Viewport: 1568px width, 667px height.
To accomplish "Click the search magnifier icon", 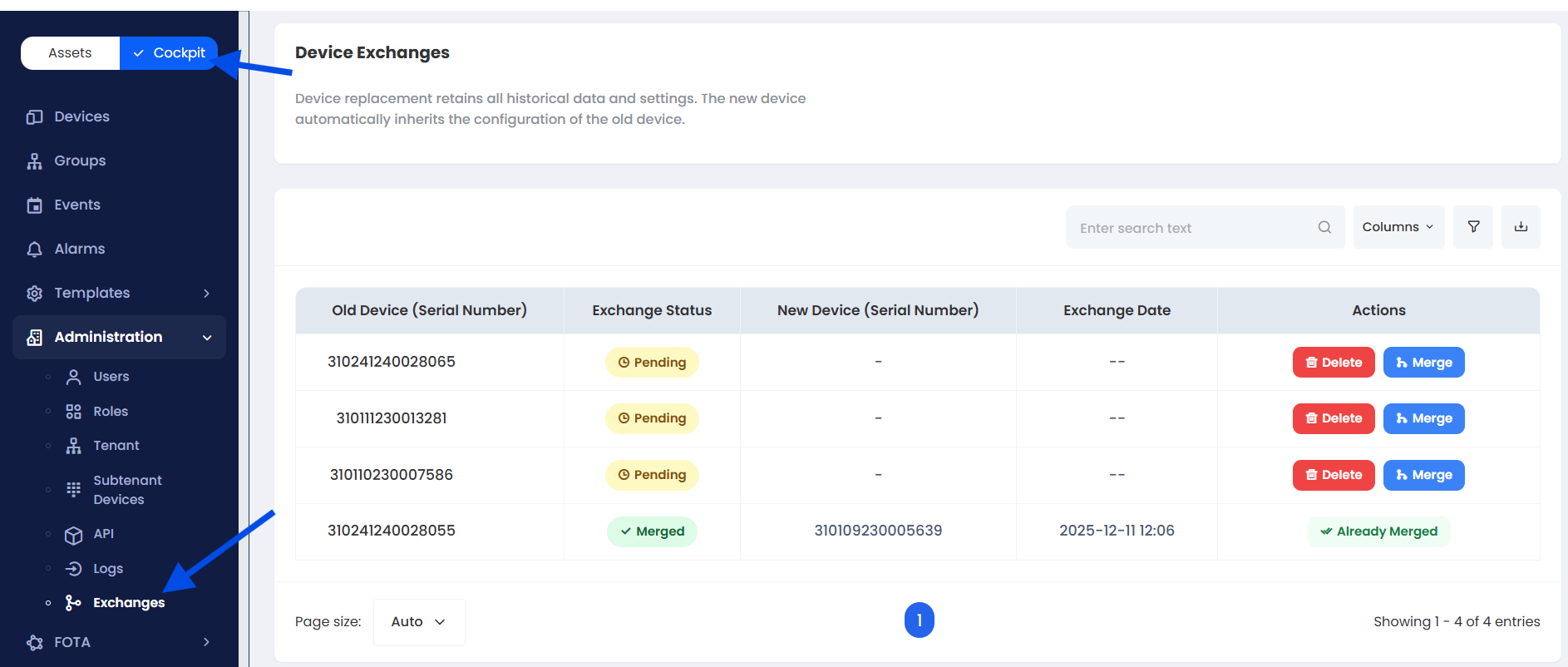I will [x=1324, y=227].
